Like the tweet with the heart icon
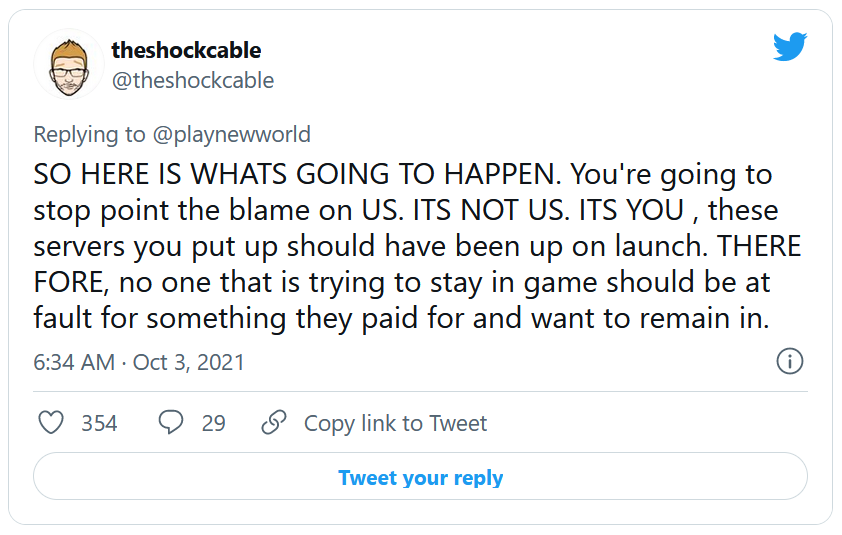Screen dimensions: 842x535 tap(50, 423)
